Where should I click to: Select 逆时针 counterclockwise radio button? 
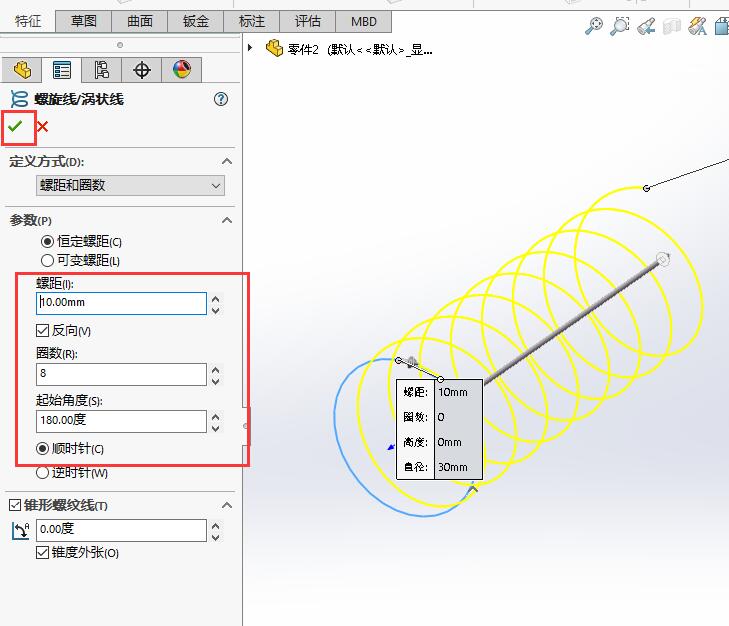[x=42, y=473]
